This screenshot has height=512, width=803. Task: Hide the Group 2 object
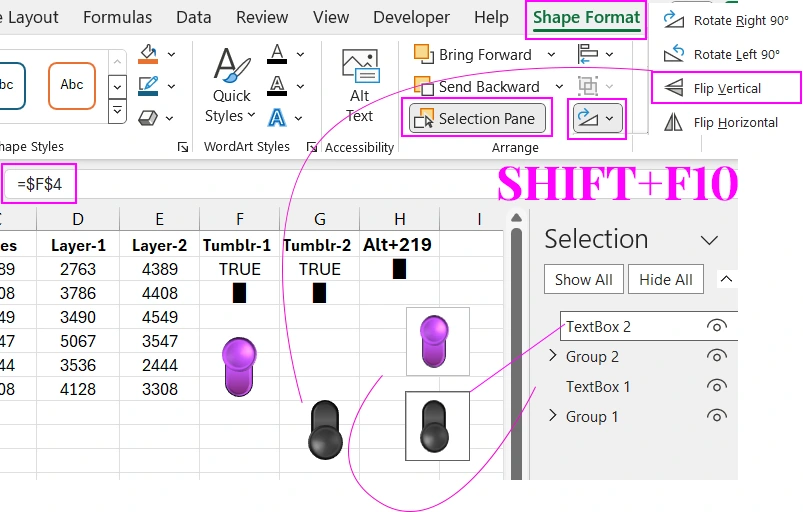coord(716,356)
